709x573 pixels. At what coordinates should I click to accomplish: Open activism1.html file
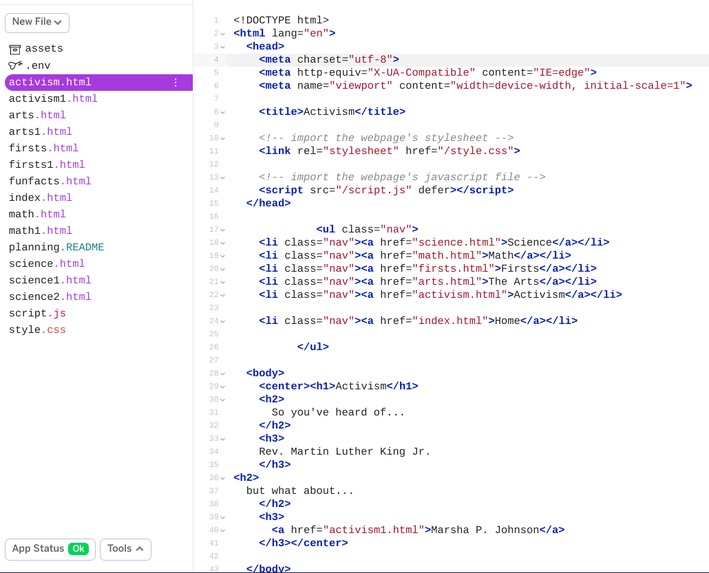[53, 99]
